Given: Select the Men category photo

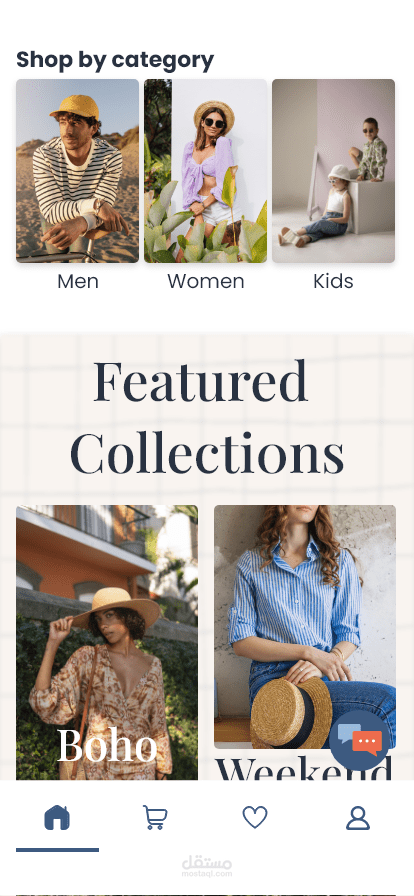Looking at the screenshot, I should click(x=77, y=171).
